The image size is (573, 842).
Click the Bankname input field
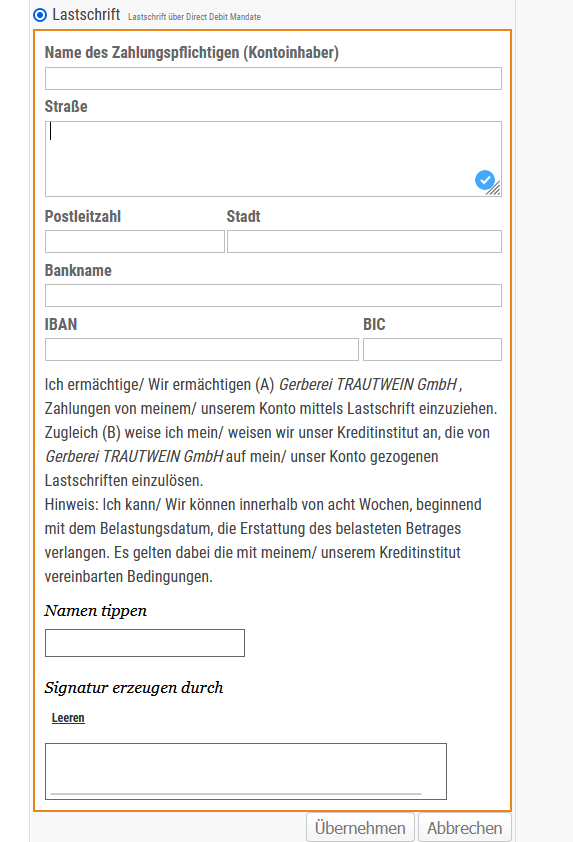tap(273, 295)
